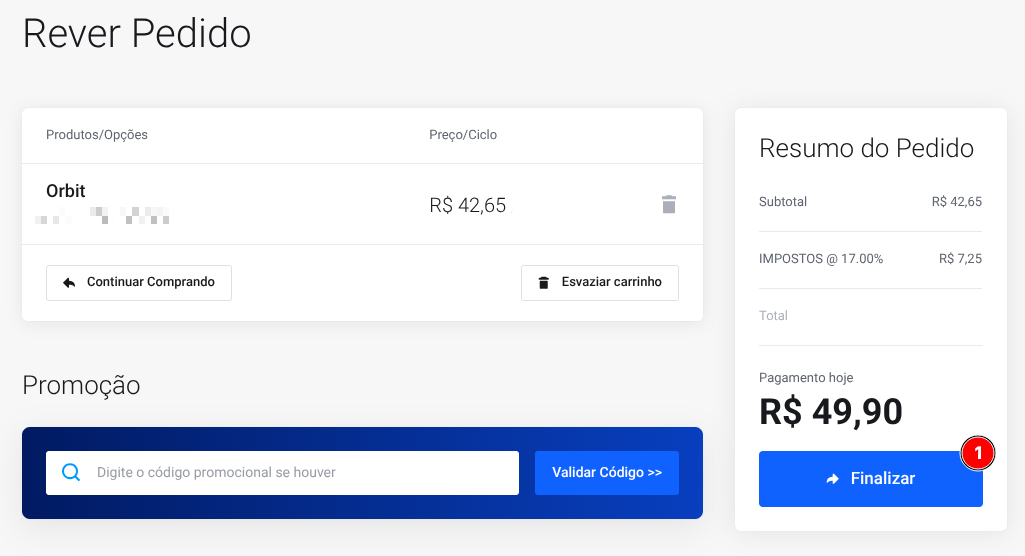This screenshot has height=556, width=1025.
Task: Click the Orbit row price R$ 42,65
Action: pos(468,206)
